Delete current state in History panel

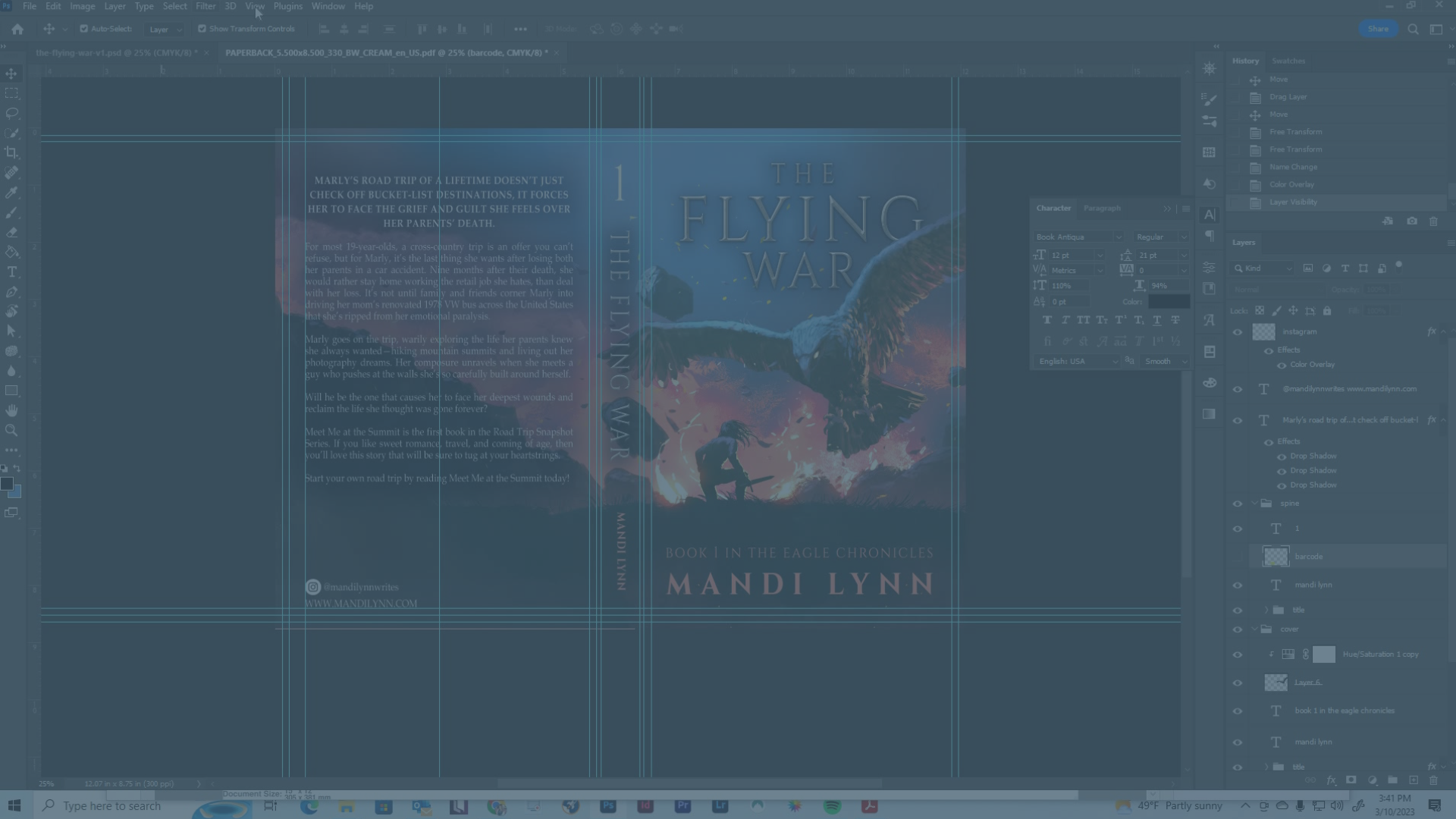click(1433, 221)
